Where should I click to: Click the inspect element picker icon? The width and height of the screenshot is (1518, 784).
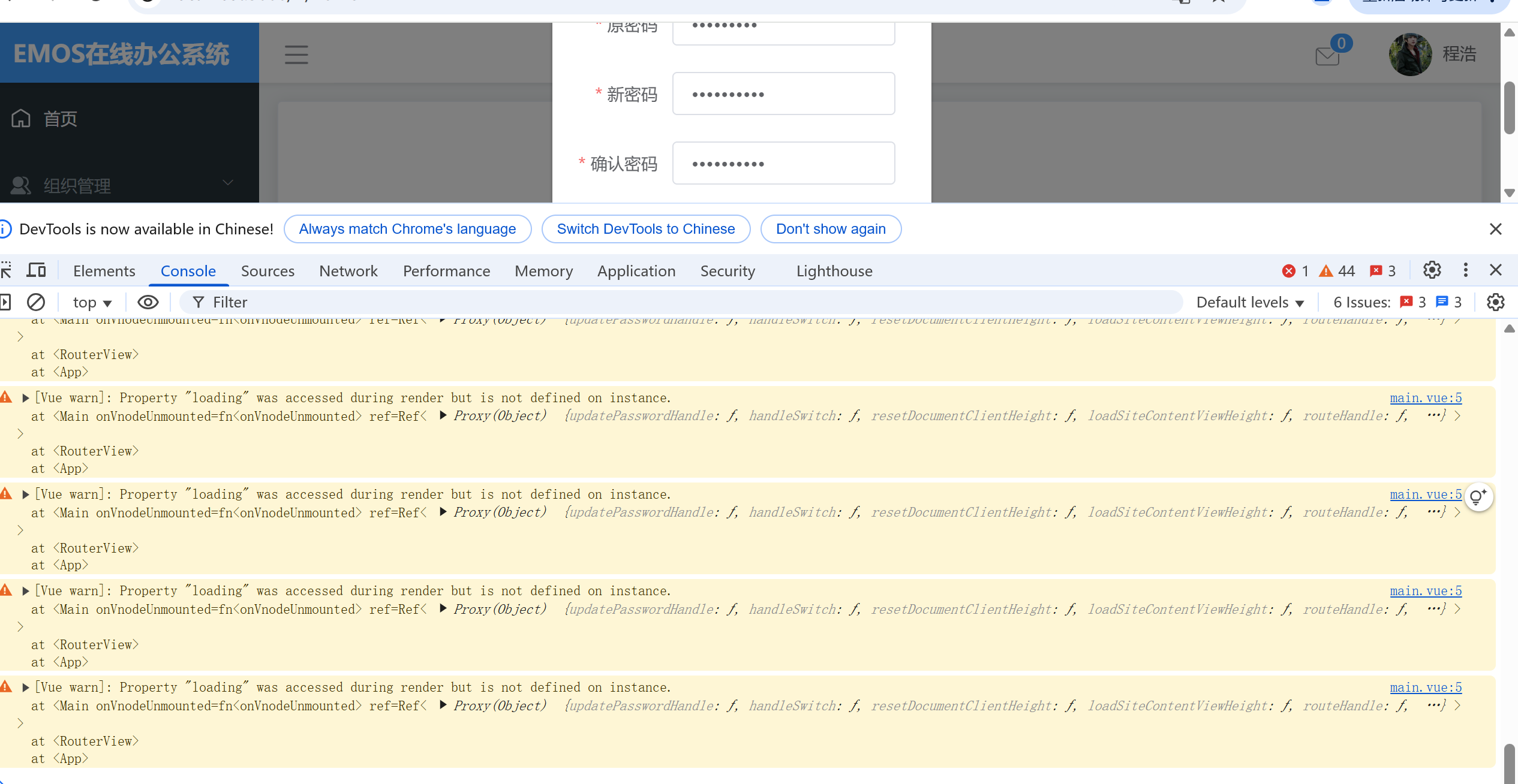[6, 270]
